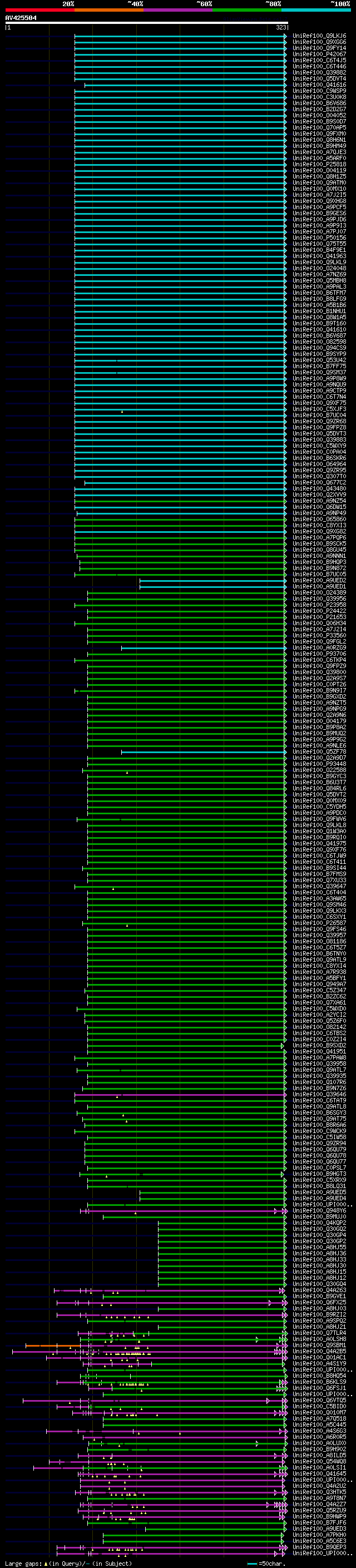356x1568 pixels.
Task: Select hit label UniRef100_Q9FGL2
Action: pos(319,641)
